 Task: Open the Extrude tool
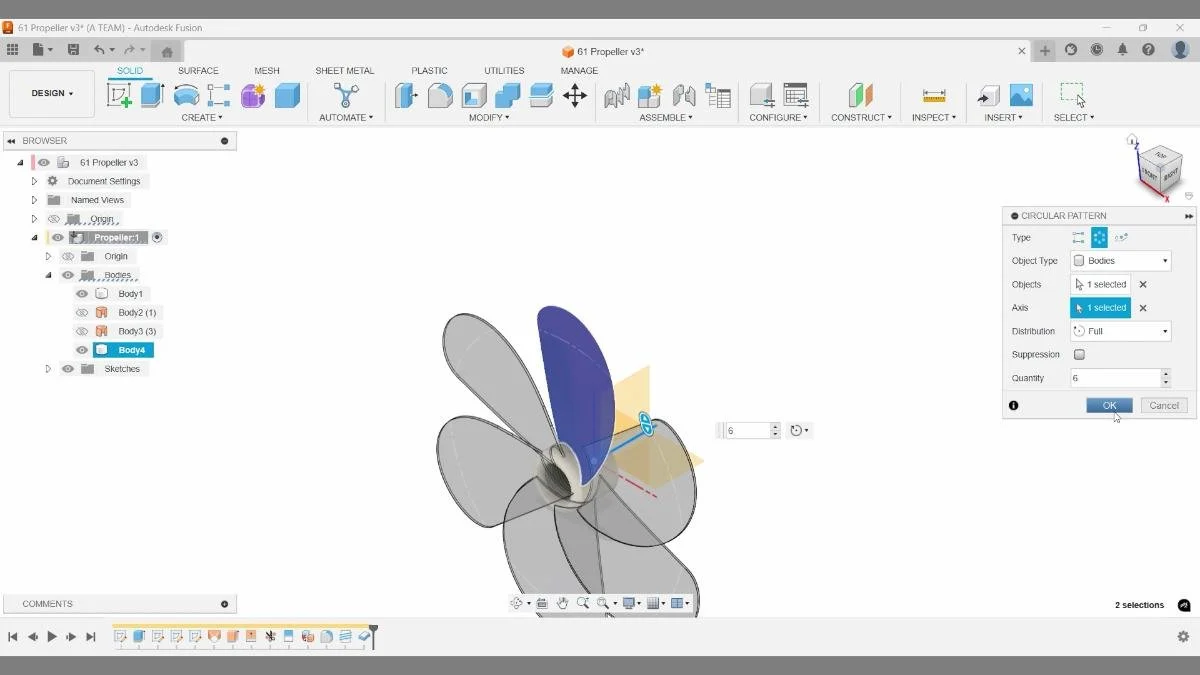pos(149,94)
